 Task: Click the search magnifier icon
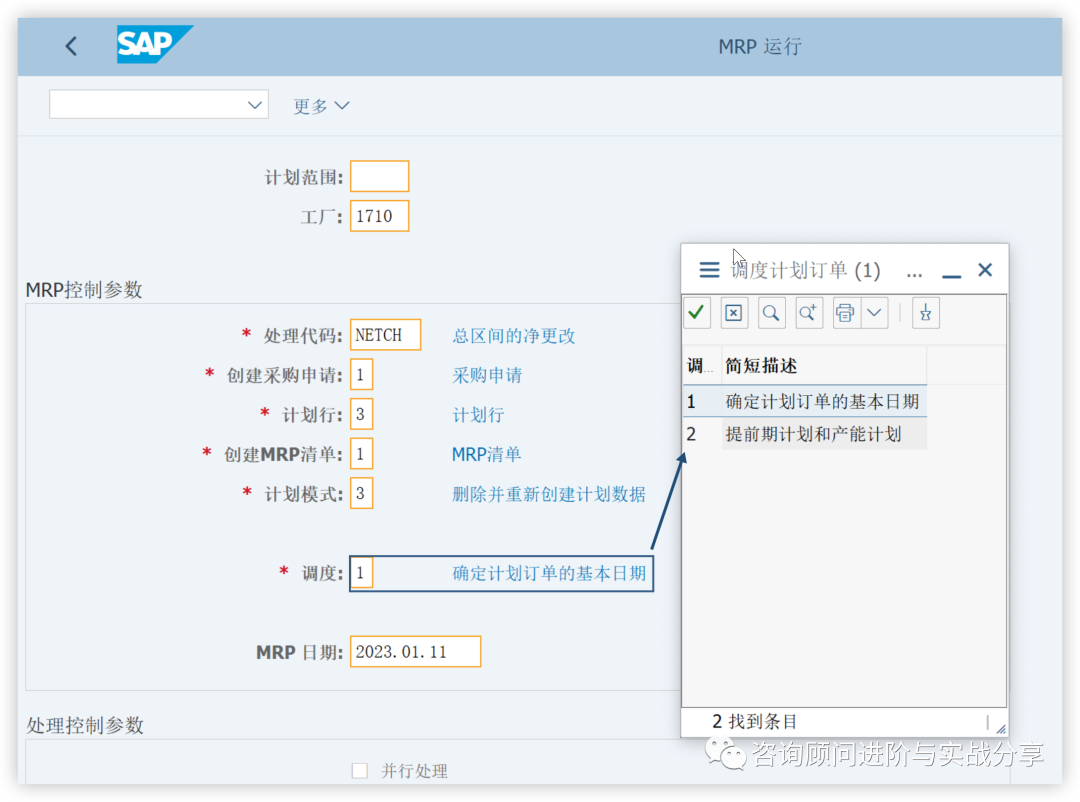[771, 313]
